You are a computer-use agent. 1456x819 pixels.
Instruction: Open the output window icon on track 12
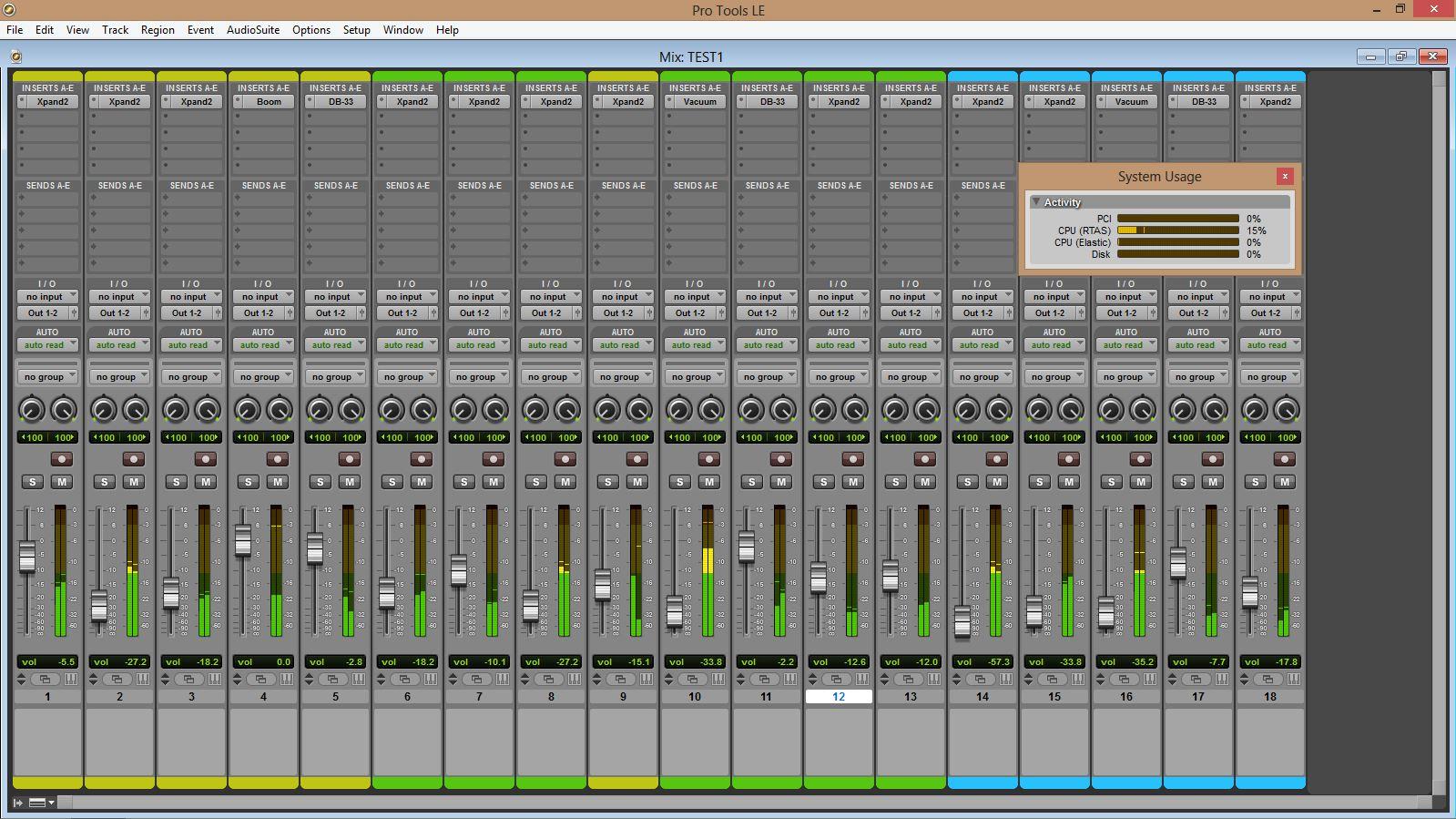837,680
